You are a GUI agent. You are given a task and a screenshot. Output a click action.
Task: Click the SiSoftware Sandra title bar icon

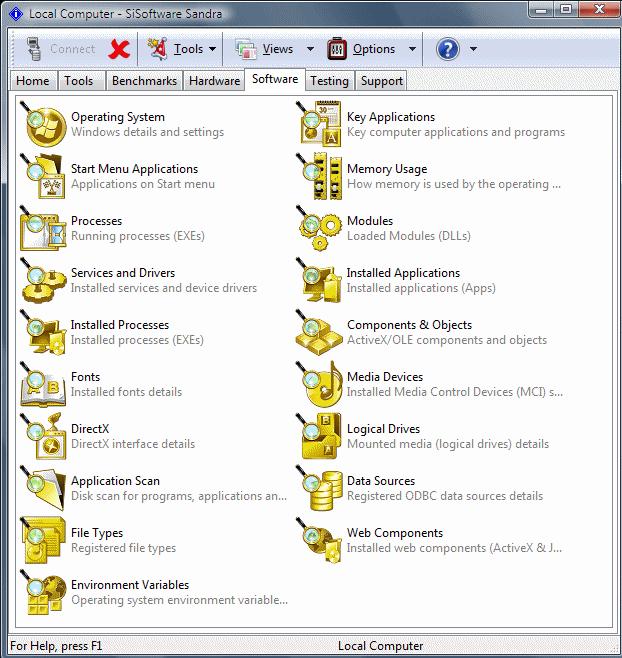pos(16,14)
